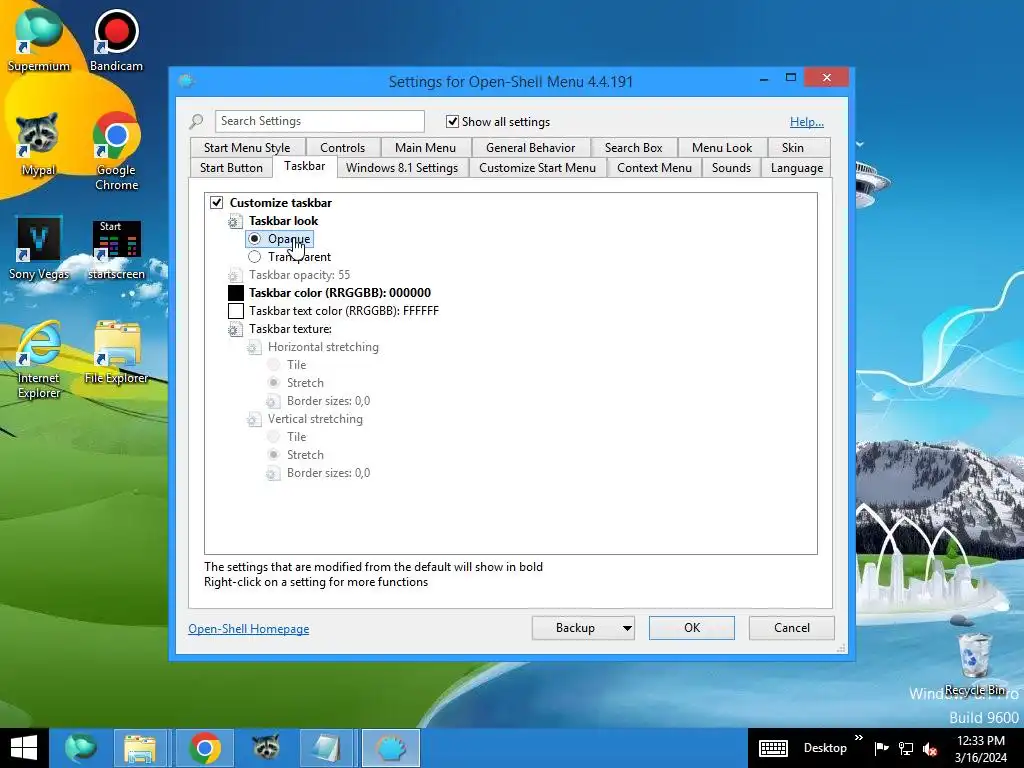Open the startscreen desktop shortcut
The image size is (1024, 768).
(x=116, y=249)
